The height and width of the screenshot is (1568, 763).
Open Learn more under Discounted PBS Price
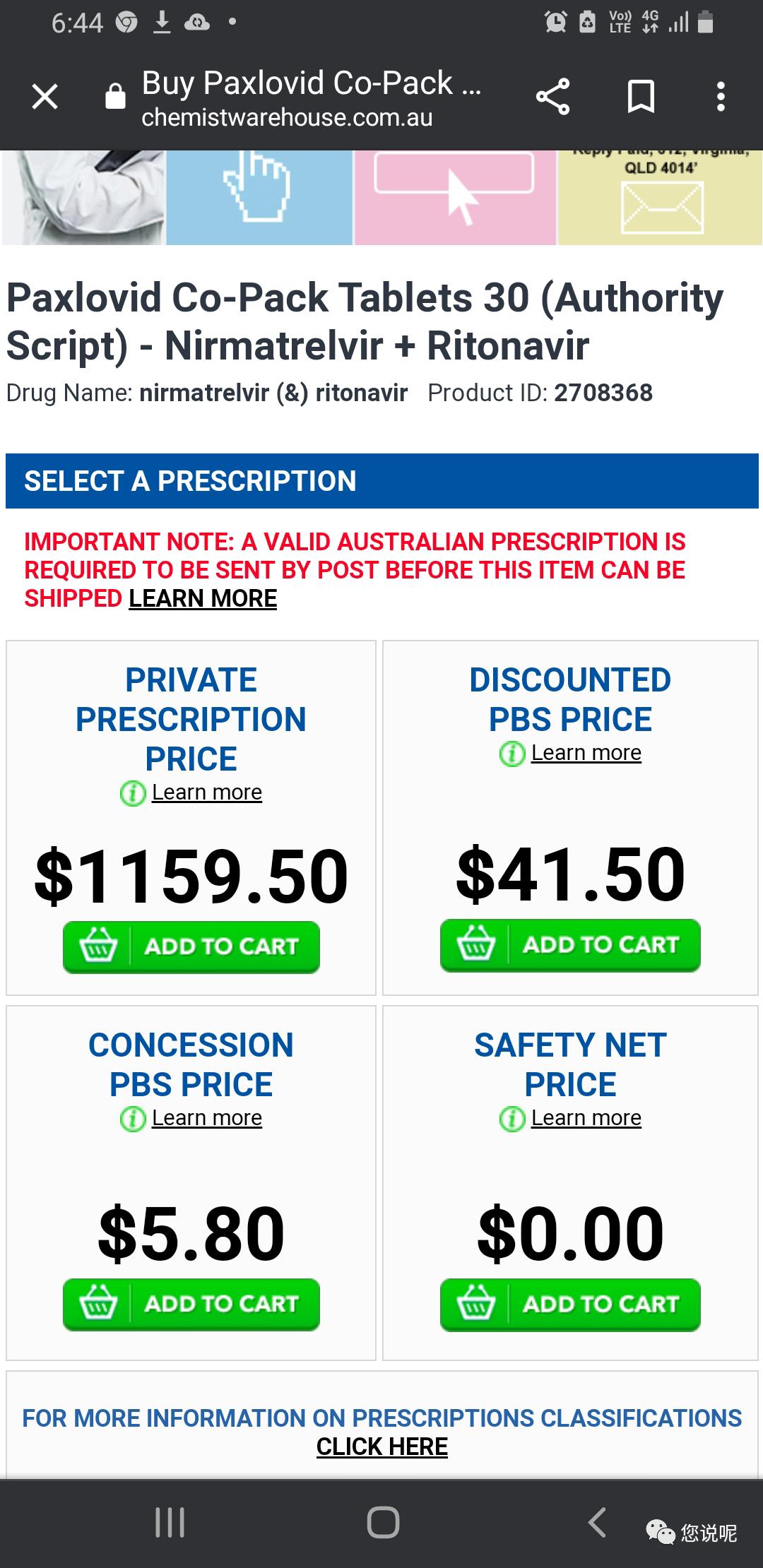(586, 753)
